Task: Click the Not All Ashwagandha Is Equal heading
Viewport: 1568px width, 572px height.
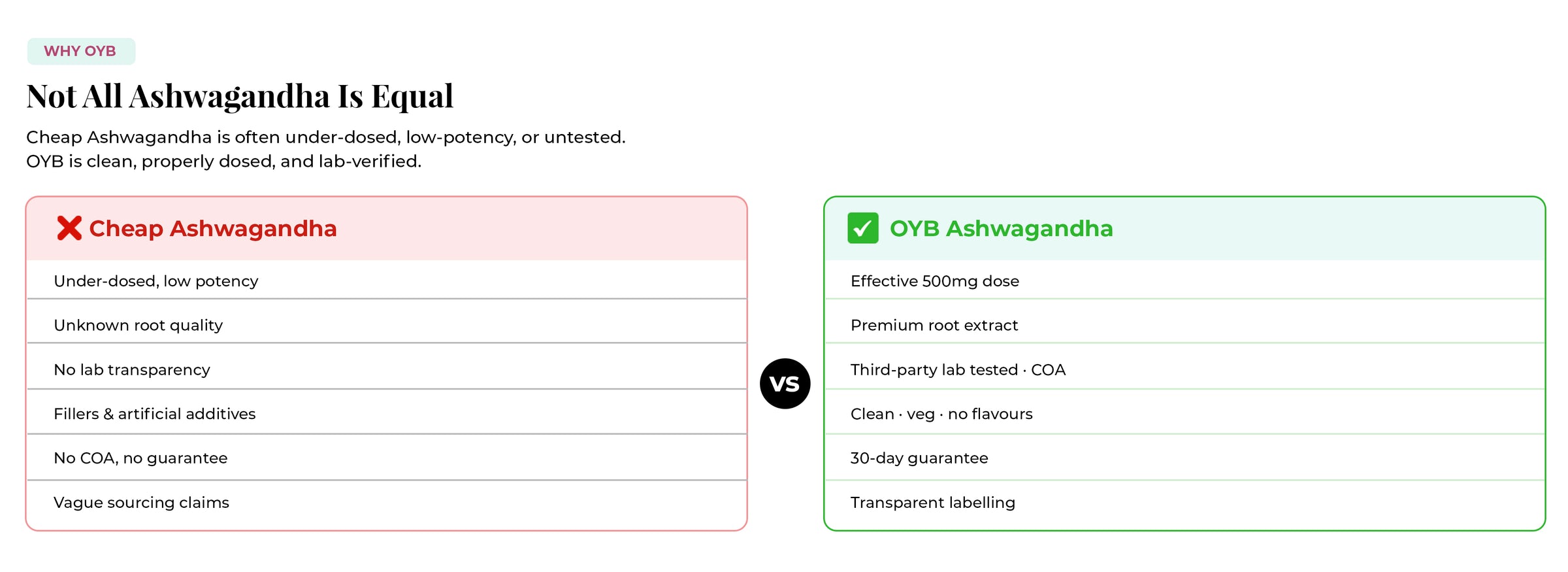Action: pos(240,97)
